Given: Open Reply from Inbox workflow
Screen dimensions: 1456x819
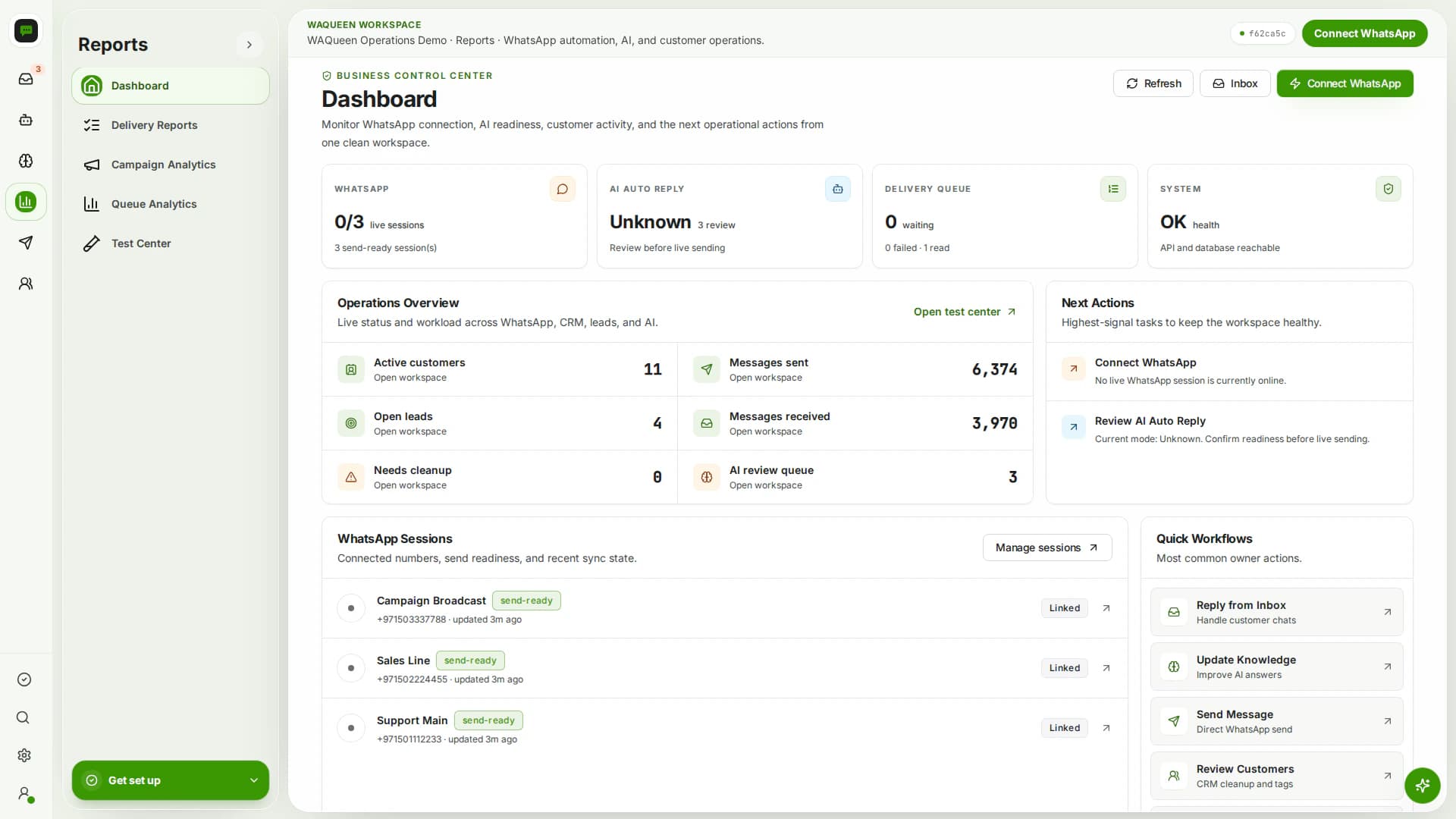Looking at the screenshot, I should pyautogui.click(x=1277, y=612).
